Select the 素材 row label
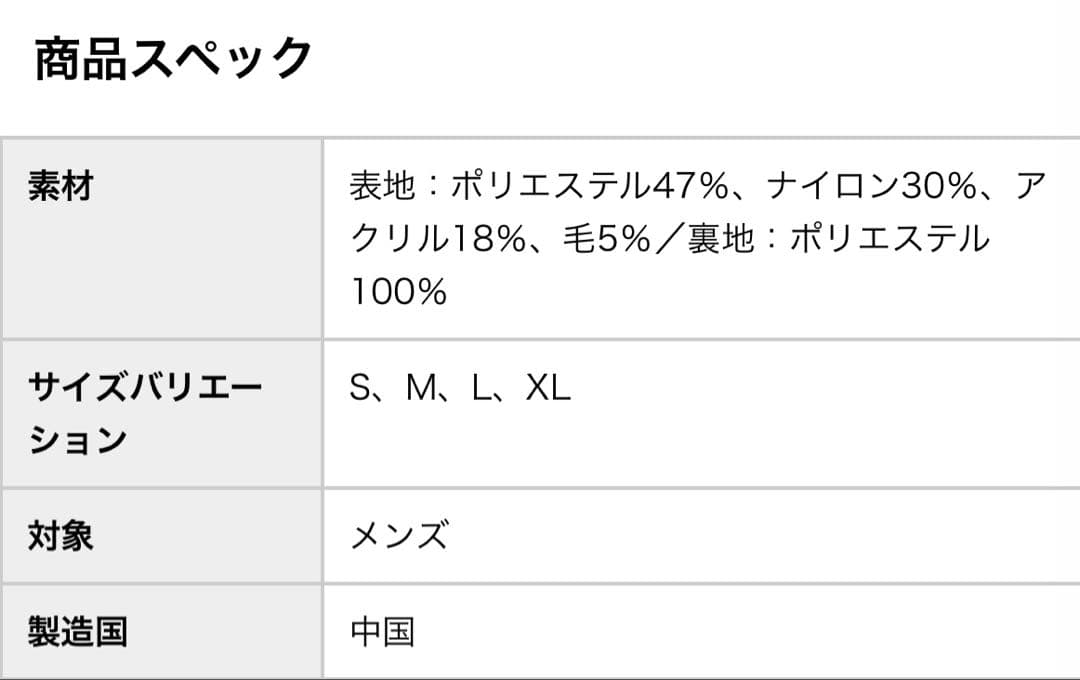Viewport: 1080px width, 680px height. pyautogui.click(x=60, y=186)
